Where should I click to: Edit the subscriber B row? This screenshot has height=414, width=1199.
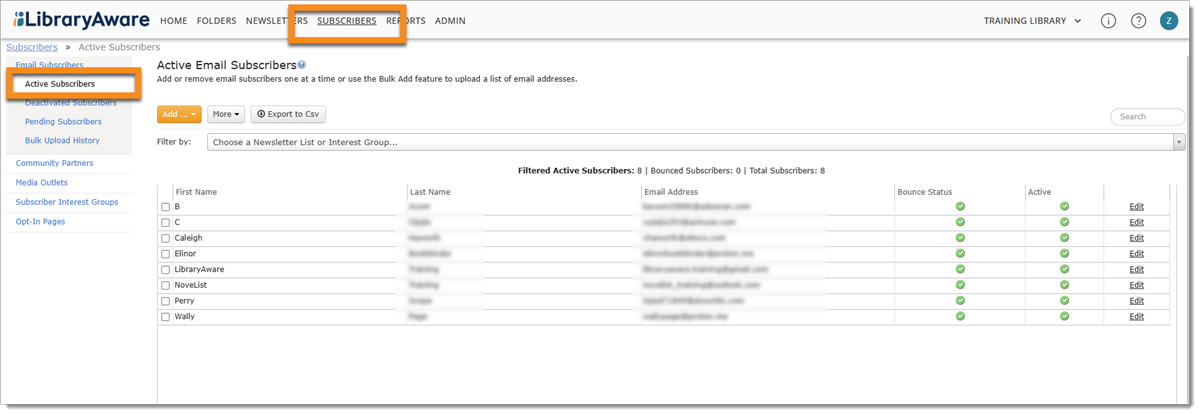[x=1136, y=207]
